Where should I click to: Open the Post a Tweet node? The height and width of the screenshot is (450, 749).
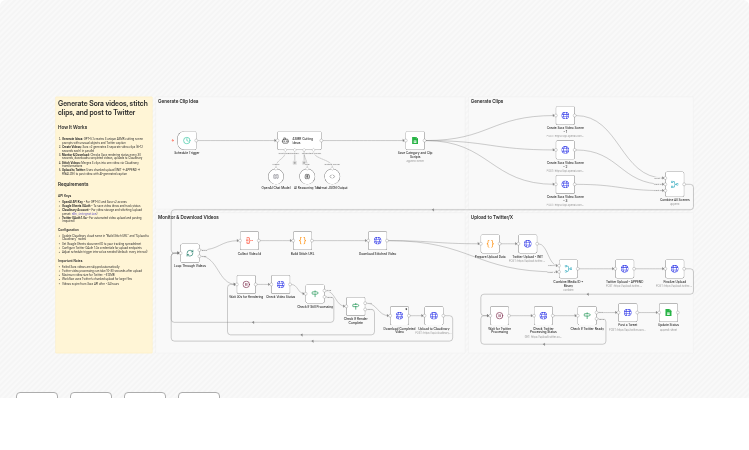click(x=627, y=312)
